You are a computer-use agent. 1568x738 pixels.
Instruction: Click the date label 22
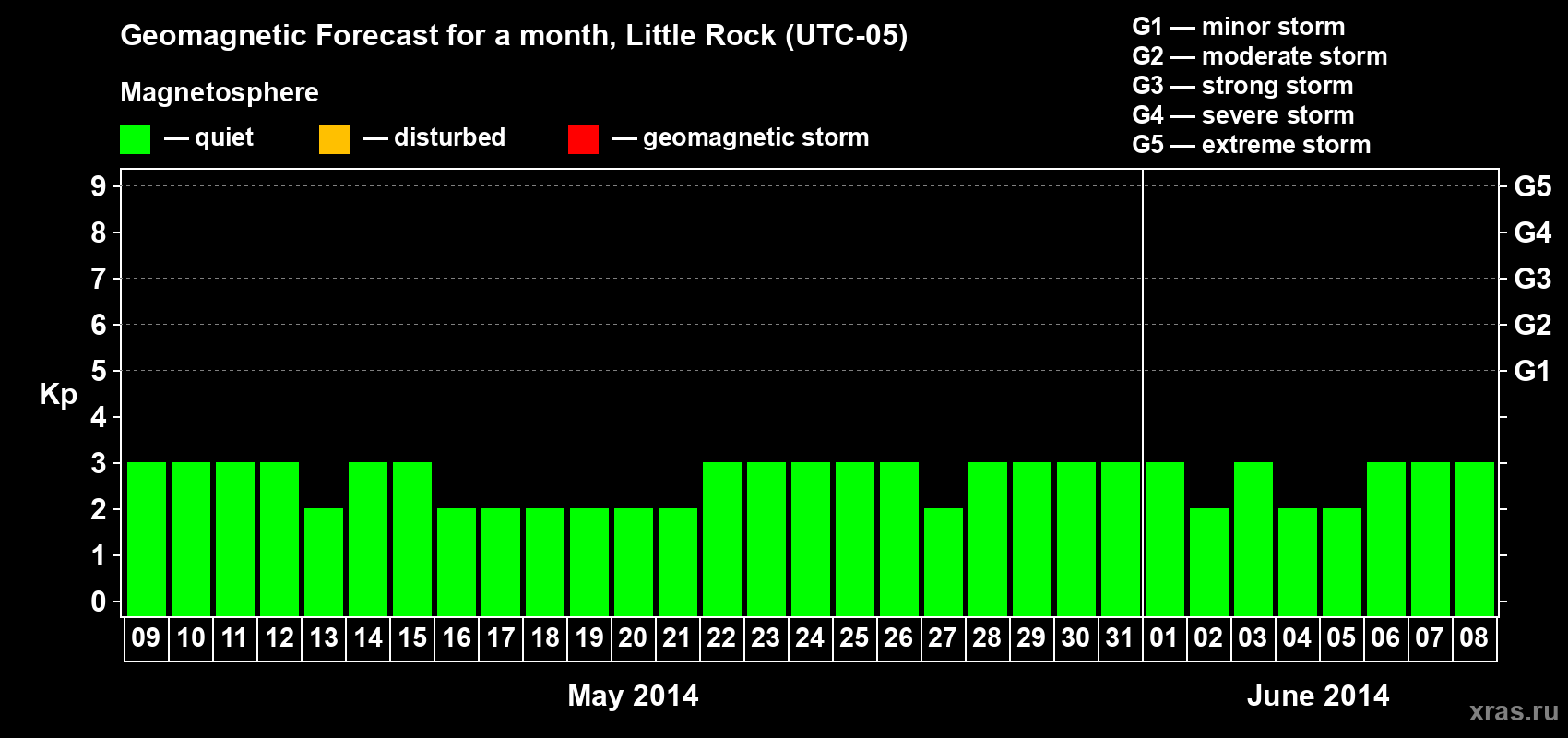721,638
